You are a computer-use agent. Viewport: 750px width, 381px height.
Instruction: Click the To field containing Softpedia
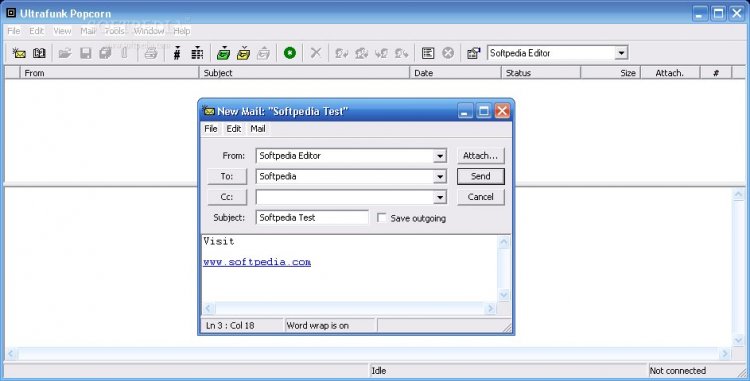coord(344,176)
